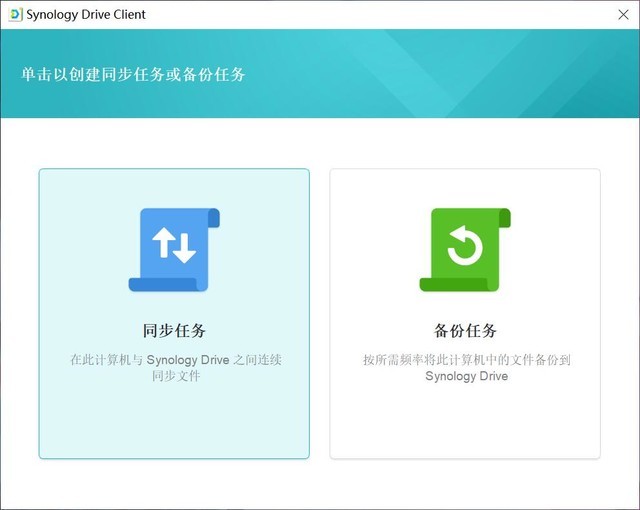Viewport: 640px width, 510px height.
Task: Click the green backup task scroll icon
Action: coord(465,250)
